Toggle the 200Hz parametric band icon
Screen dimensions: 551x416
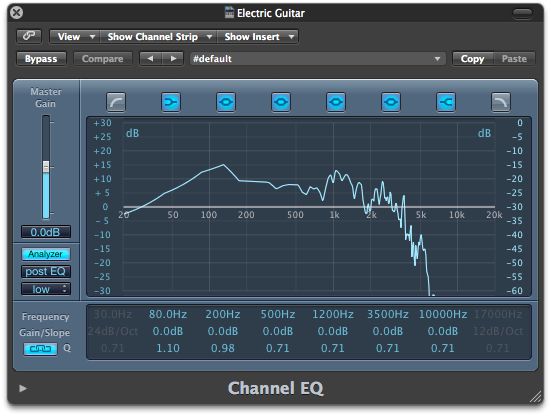coord(226,102)
